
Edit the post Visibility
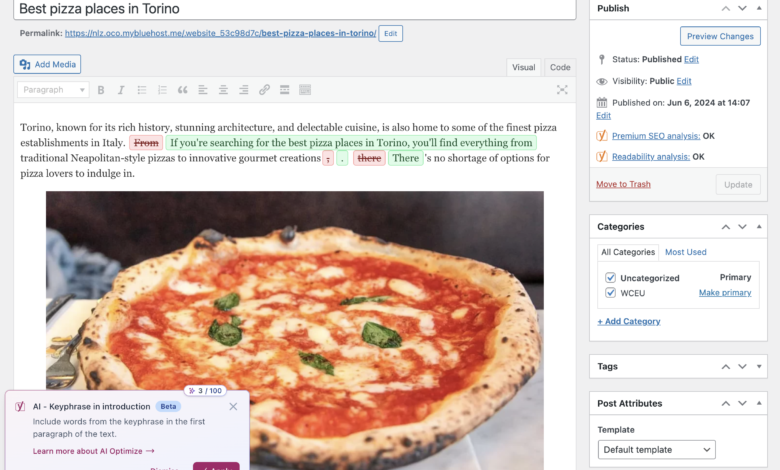(x=683, y=81)
